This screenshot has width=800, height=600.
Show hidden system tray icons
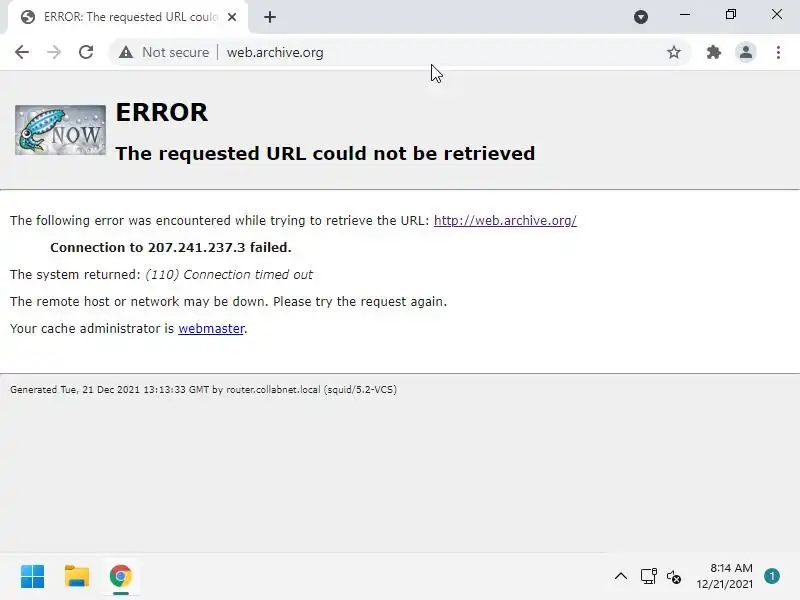coord(620,577)
